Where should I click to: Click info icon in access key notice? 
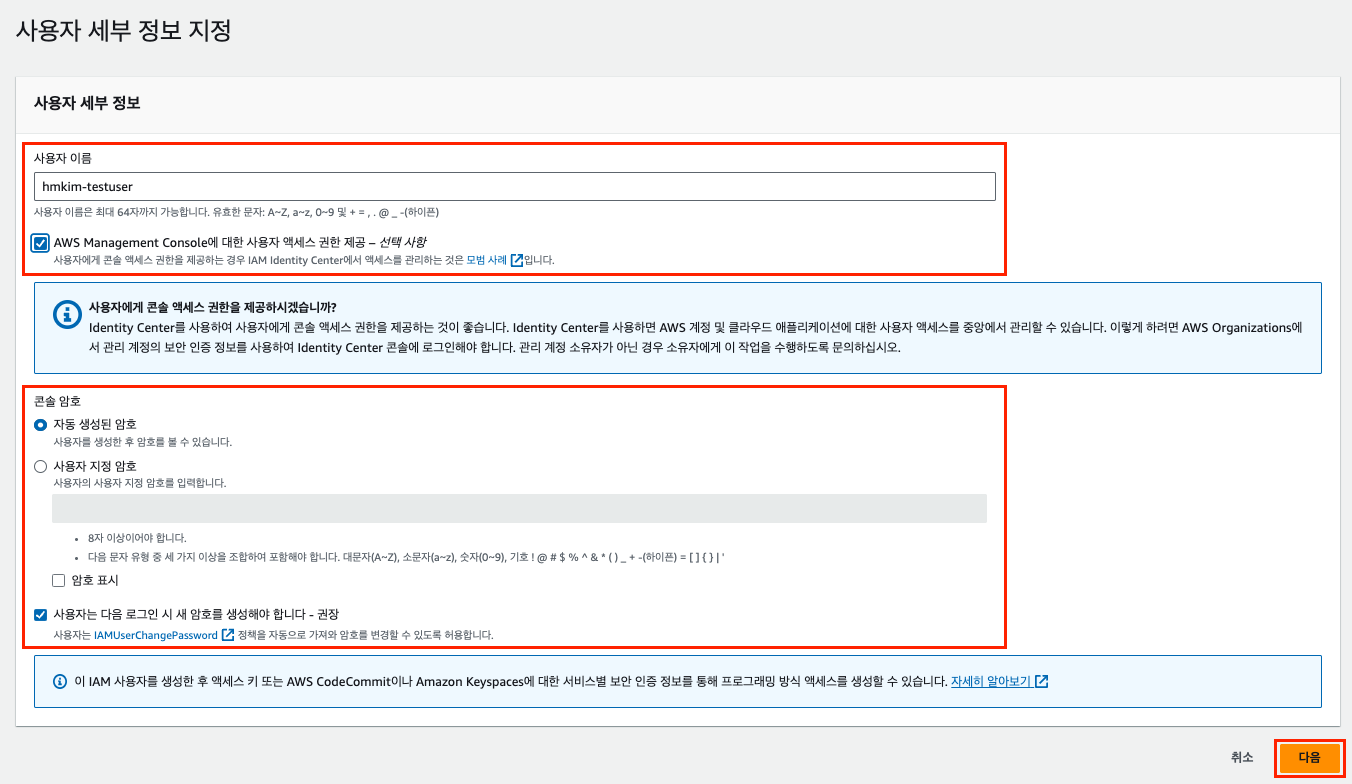point(60,682)
